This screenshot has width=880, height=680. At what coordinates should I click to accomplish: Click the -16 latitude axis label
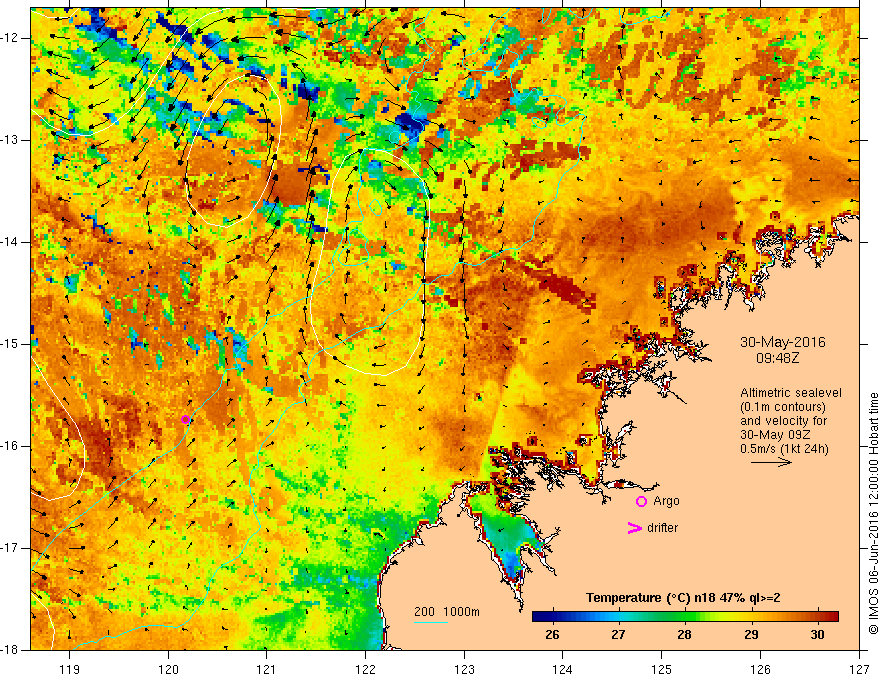[11, 446]
